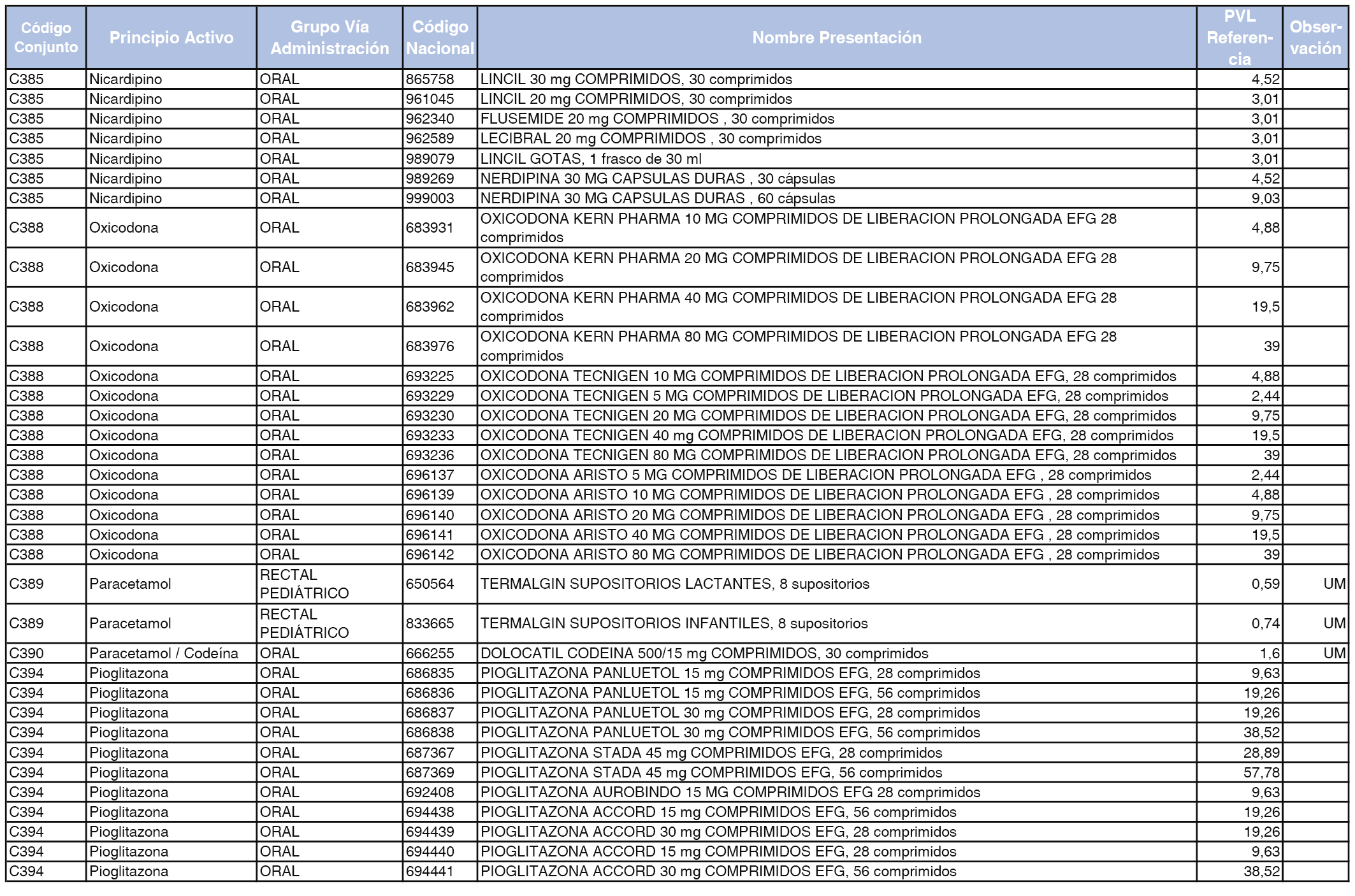The image size is (1355, 896).
Task: Select 'OXICODONA TECNIGEN 40 mg' presentation cell
Action: pyautogui.click(x=837, y=435)
